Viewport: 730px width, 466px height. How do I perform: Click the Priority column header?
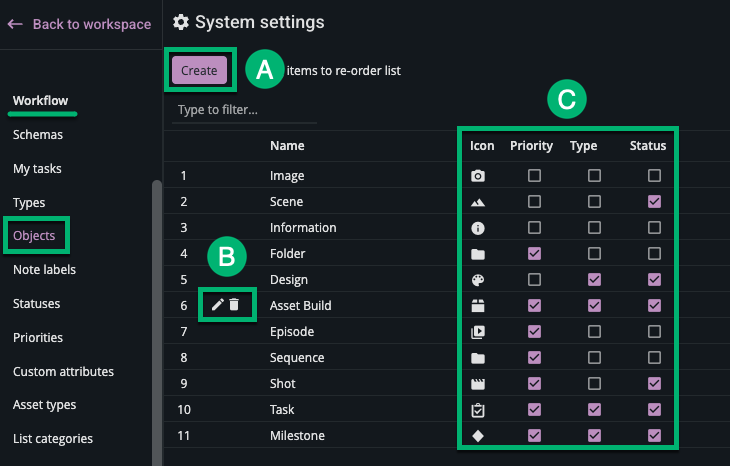531,146
